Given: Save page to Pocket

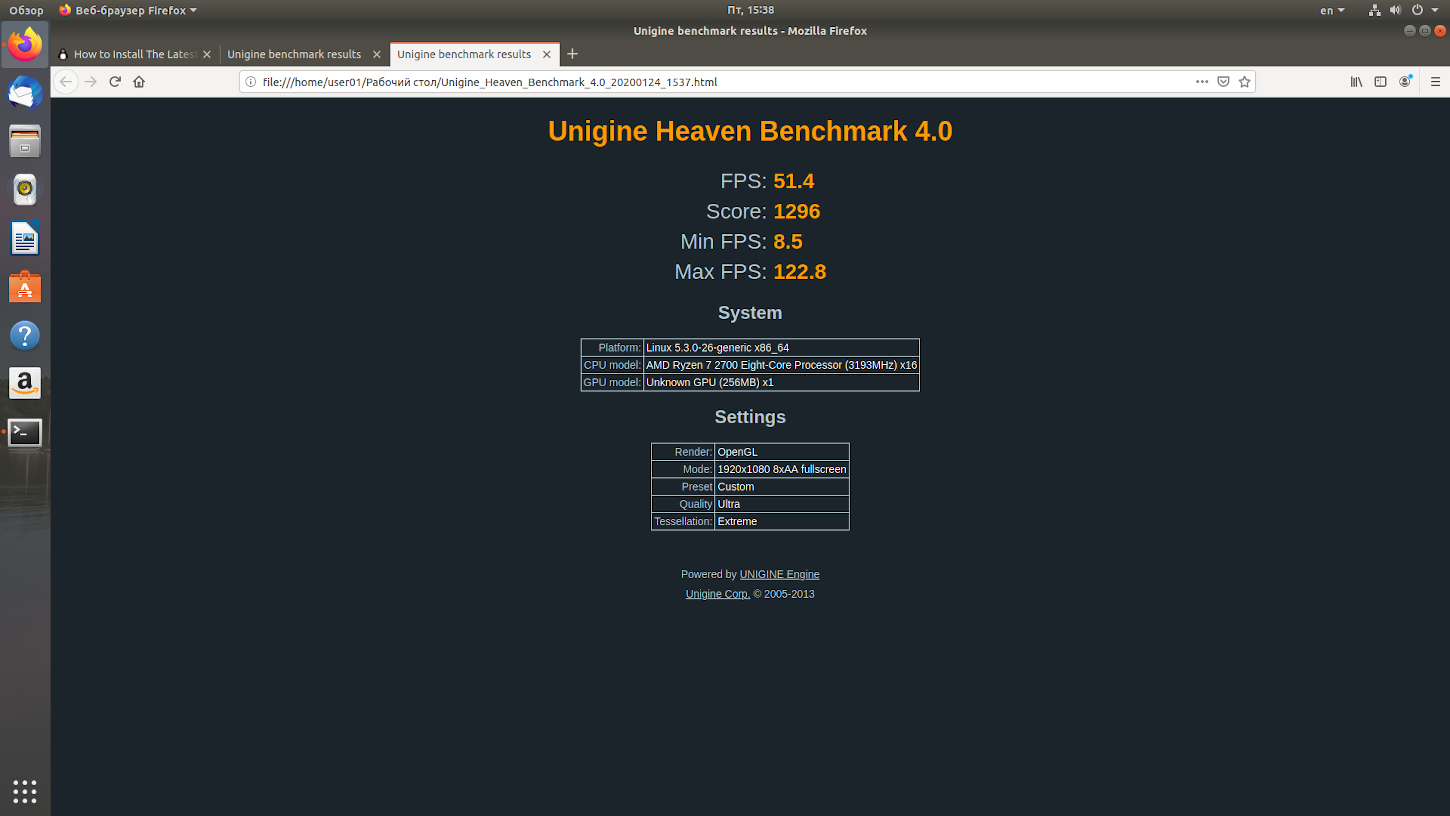Looking at the screenshot, I should click(1223, 82).
